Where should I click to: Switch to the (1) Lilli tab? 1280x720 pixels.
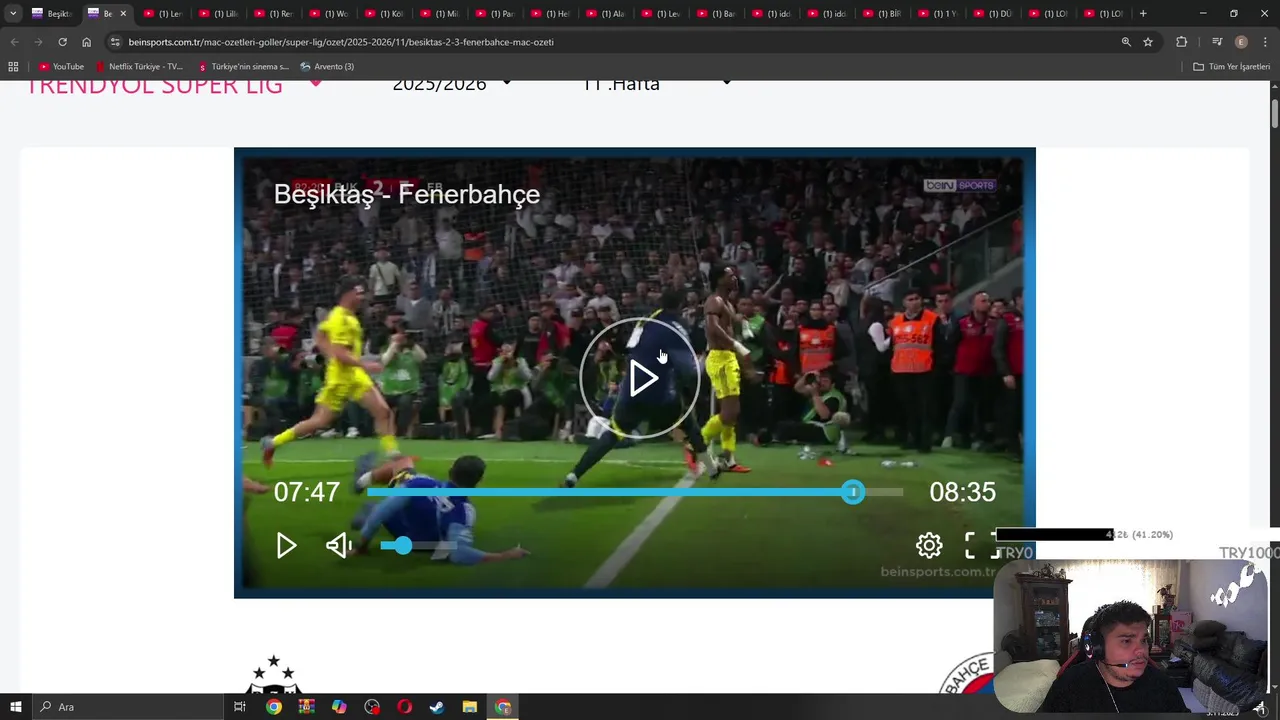pos(218,13)
